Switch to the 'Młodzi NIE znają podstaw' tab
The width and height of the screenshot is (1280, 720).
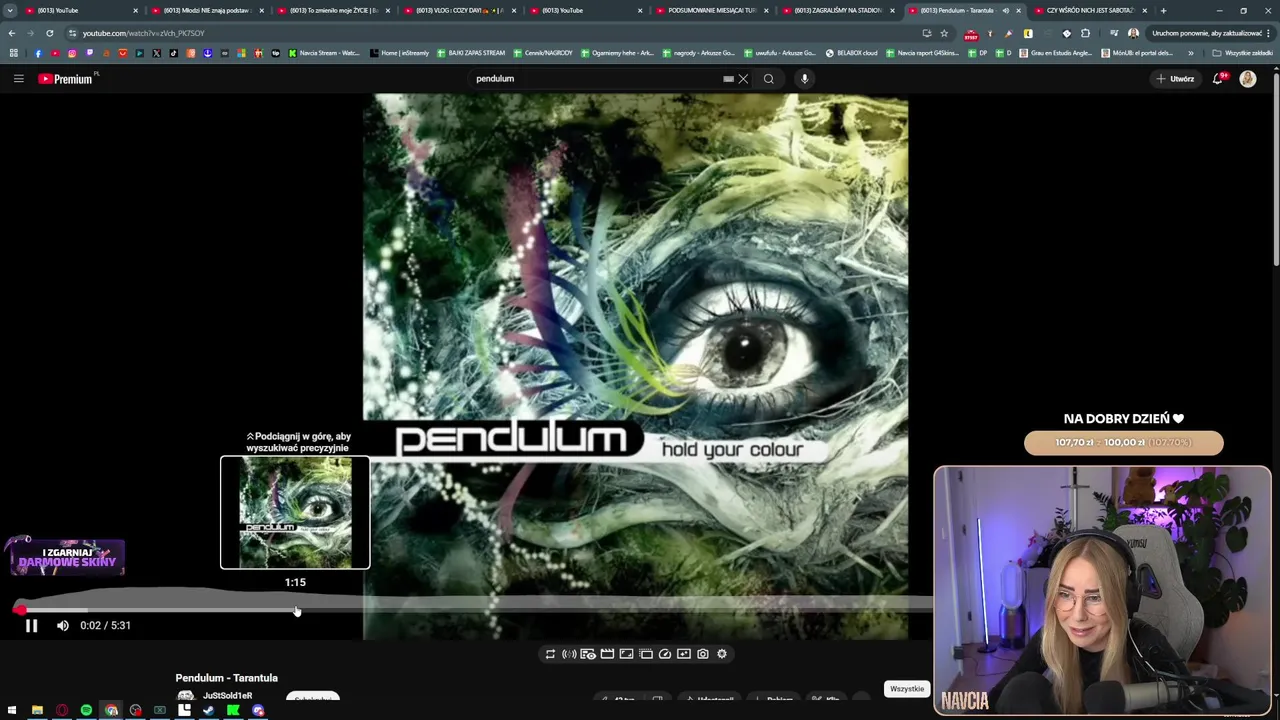coord(206,10)
